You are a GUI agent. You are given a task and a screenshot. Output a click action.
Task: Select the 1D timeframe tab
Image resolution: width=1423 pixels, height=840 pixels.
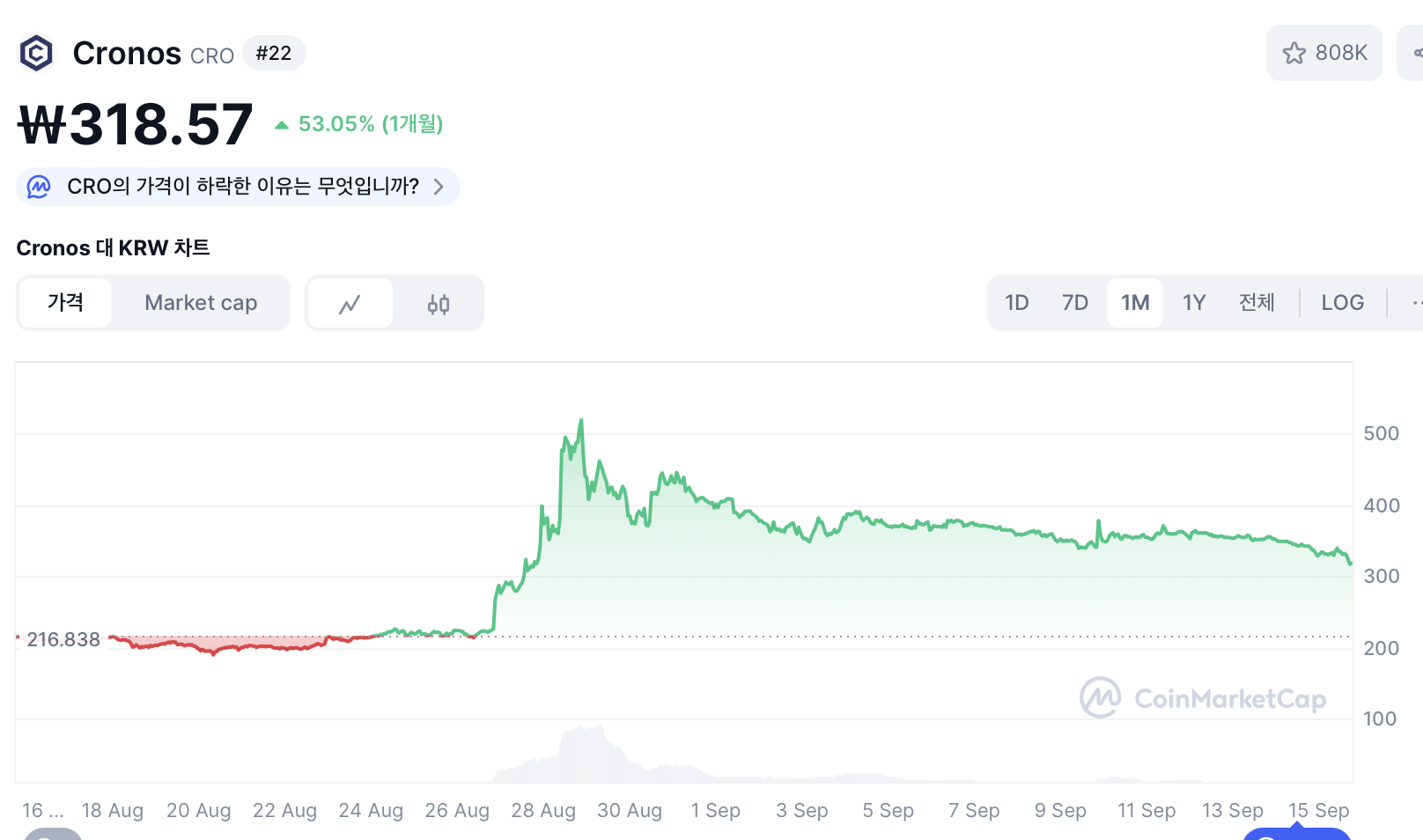1017,303
